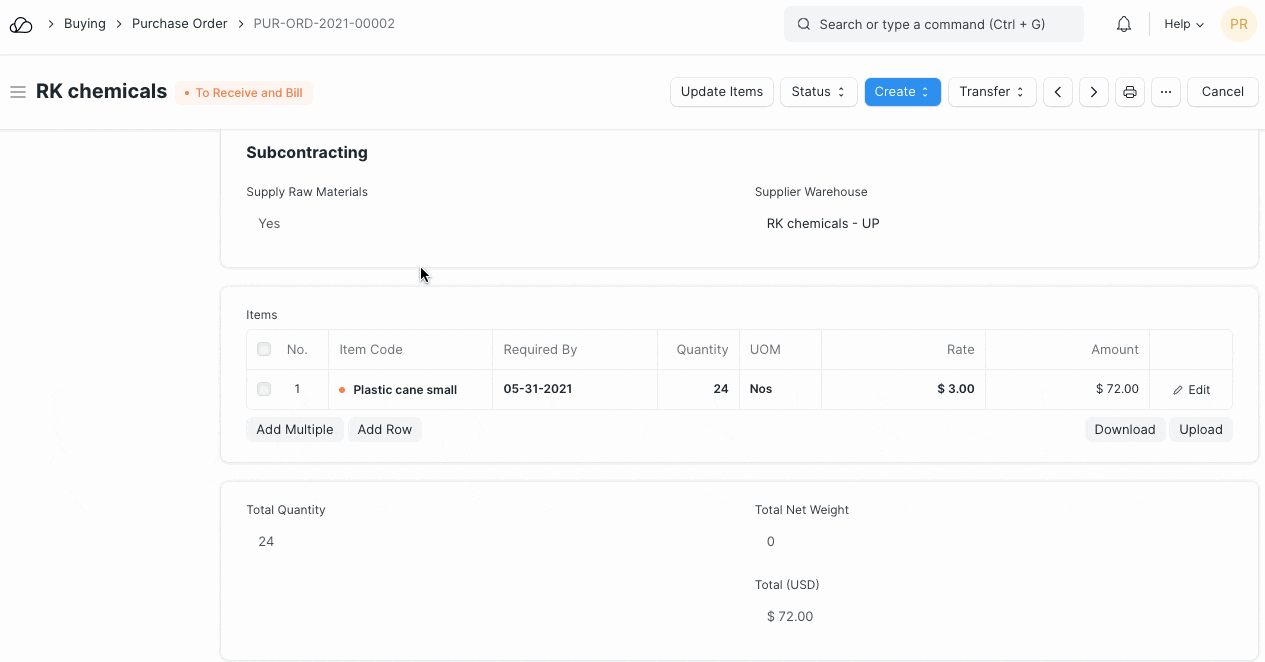Click the print icon

[1130, 92]
